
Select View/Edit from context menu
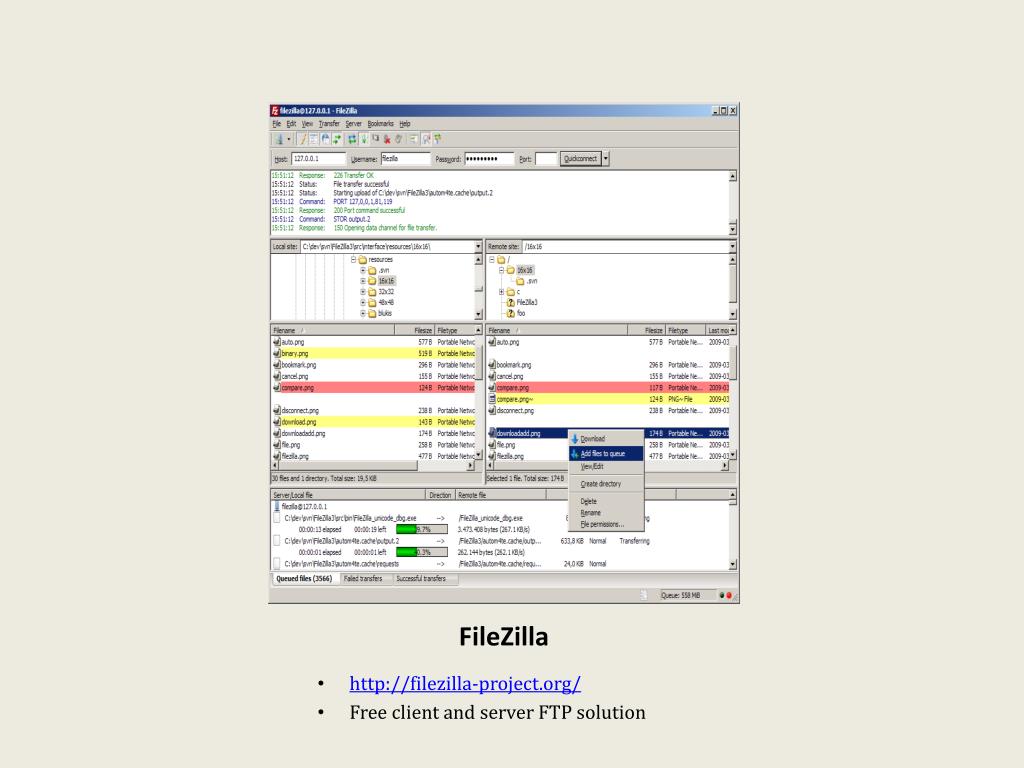click(606, 467)
